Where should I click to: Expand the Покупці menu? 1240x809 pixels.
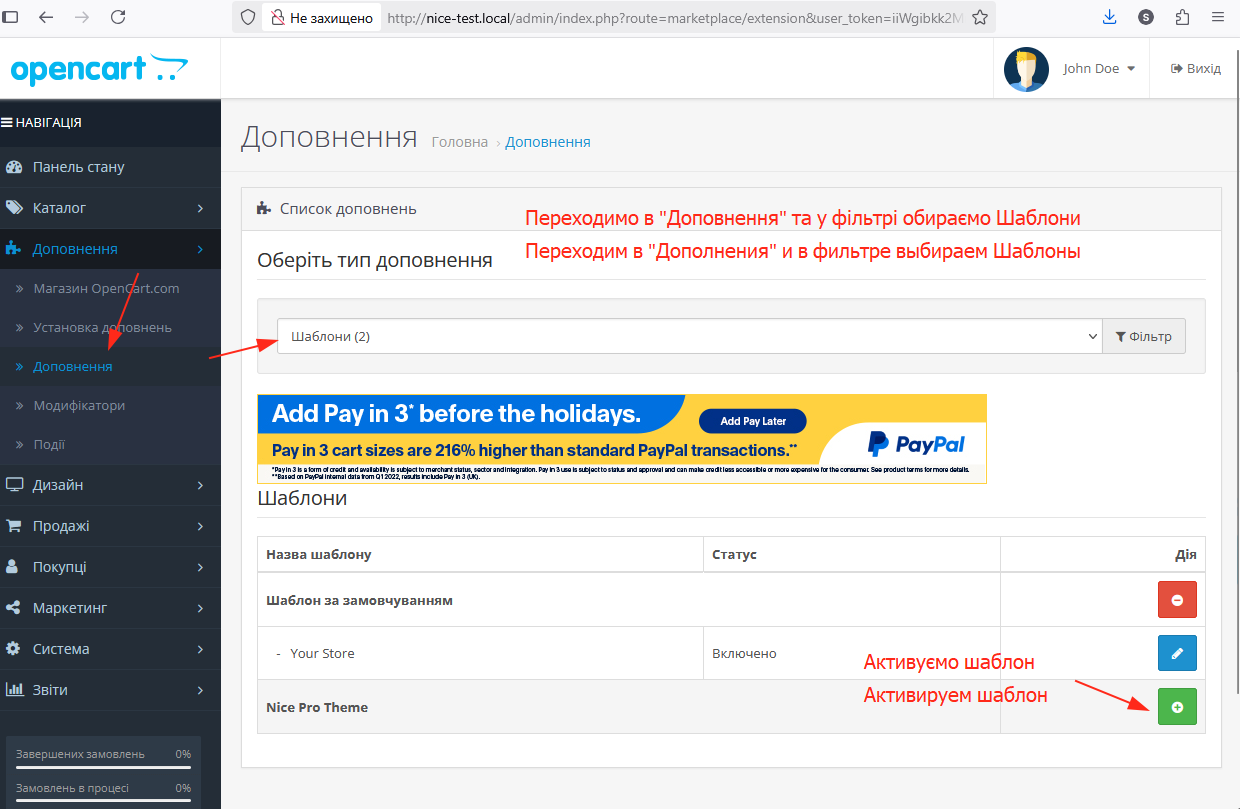pos(110,567)
